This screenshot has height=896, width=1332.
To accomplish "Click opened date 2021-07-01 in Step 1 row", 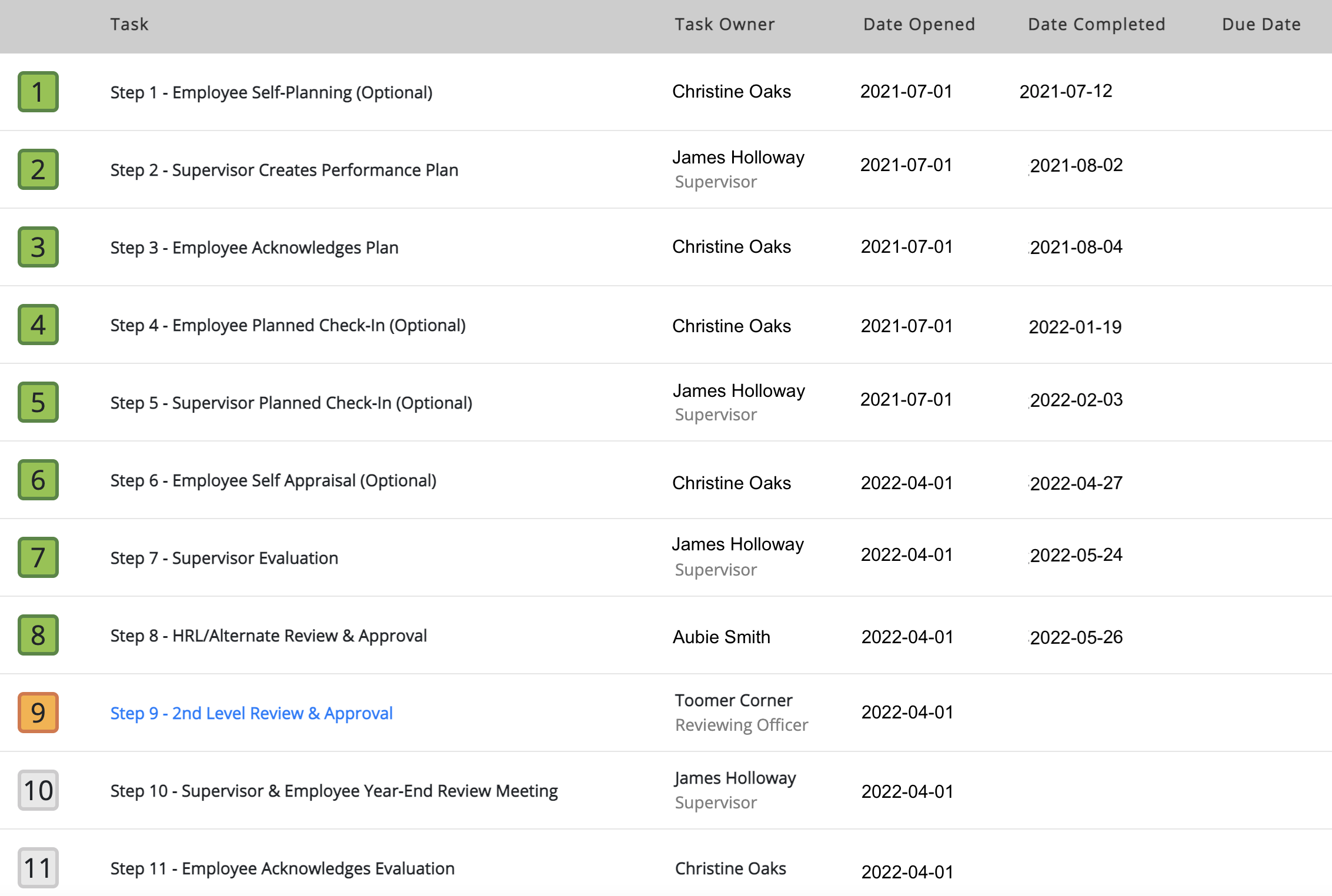I will [906, 91].
